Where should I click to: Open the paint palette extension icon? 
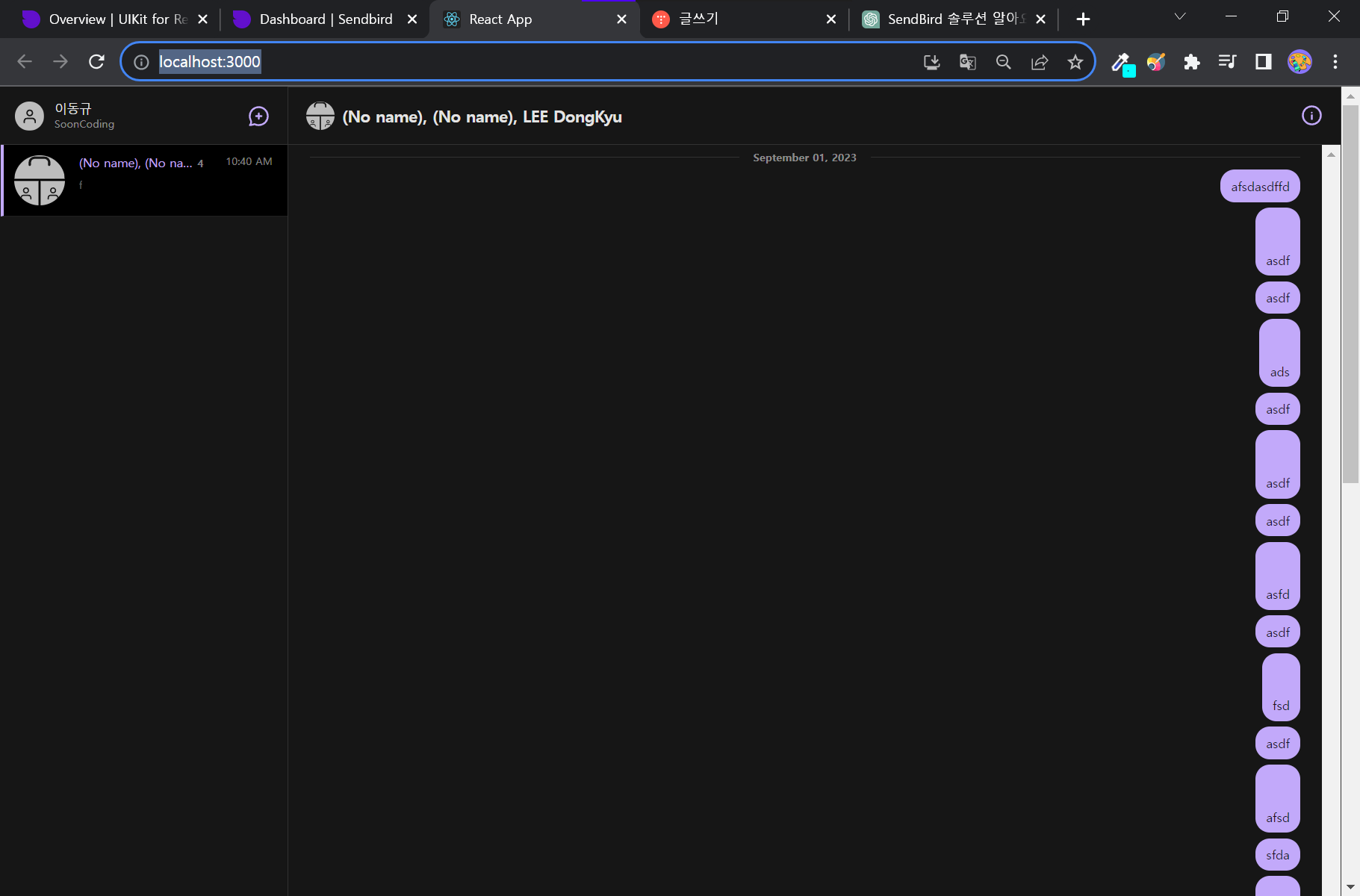coord(1156,62)
